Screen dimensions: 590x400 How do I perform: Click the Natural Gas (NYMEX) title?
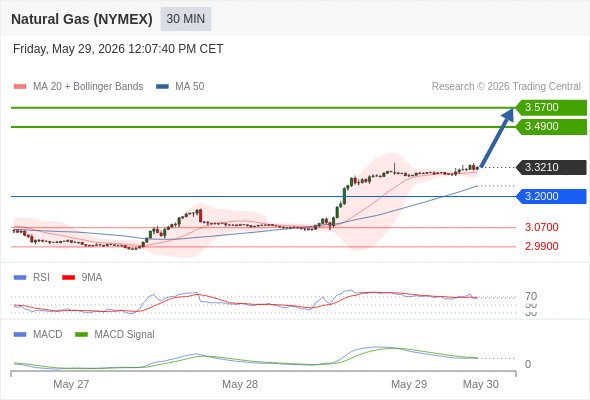pyautogui.click(x=82, y=19)
